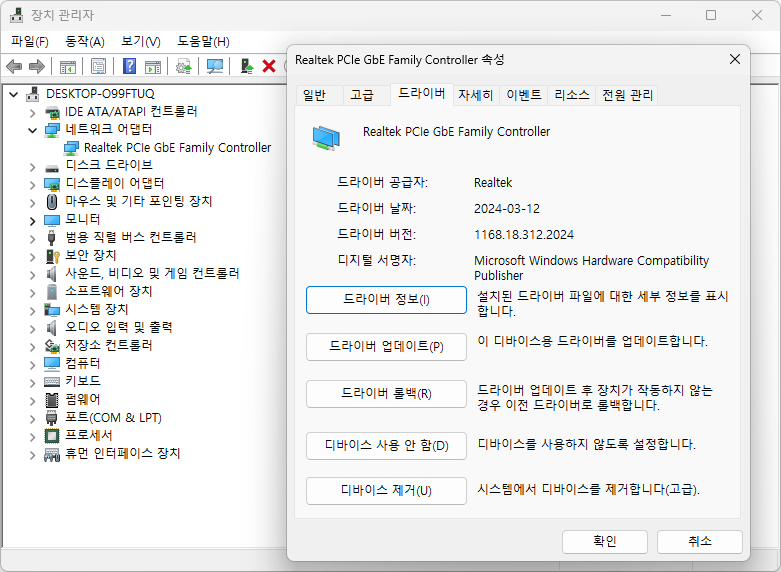Expand the 모니터 node
The width and height of the screenshot is (781, 572).
point(32,220)
